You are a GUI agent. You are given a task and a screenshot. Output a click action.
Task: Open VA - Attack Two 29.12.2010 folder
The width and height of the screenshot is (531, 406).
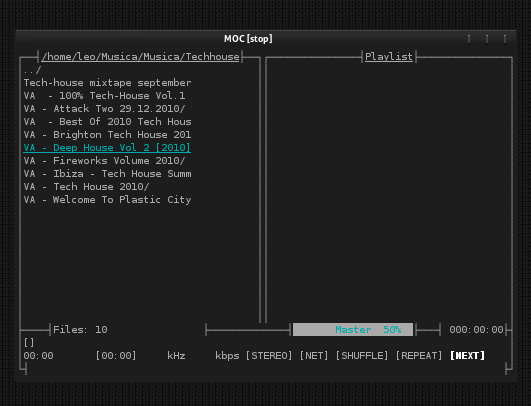(x=104, y=109)
